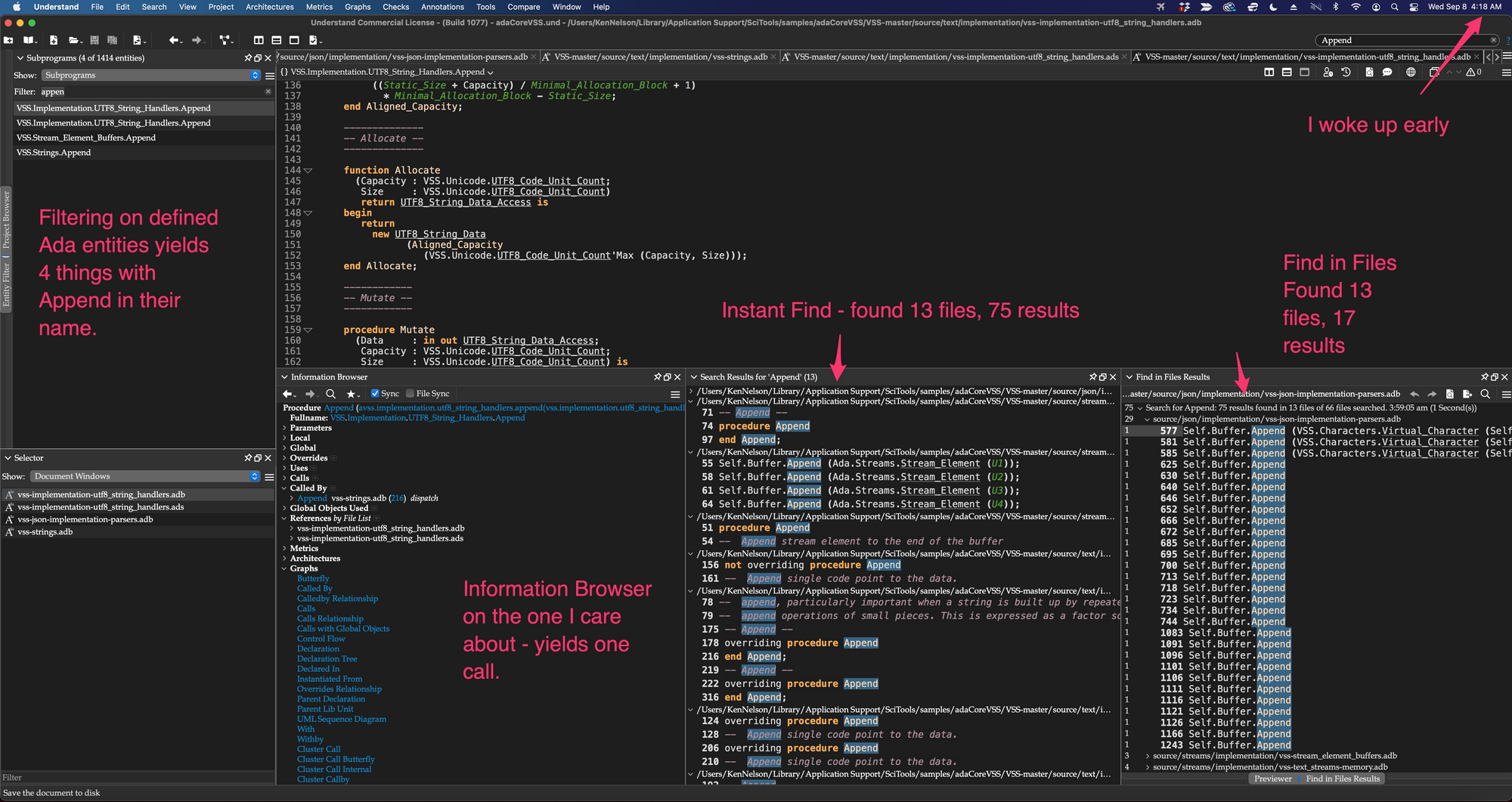The height and width of the screenshot is (802, 1512).
Task: Open the graph view toolbar icon
Action: click(225, 40)
